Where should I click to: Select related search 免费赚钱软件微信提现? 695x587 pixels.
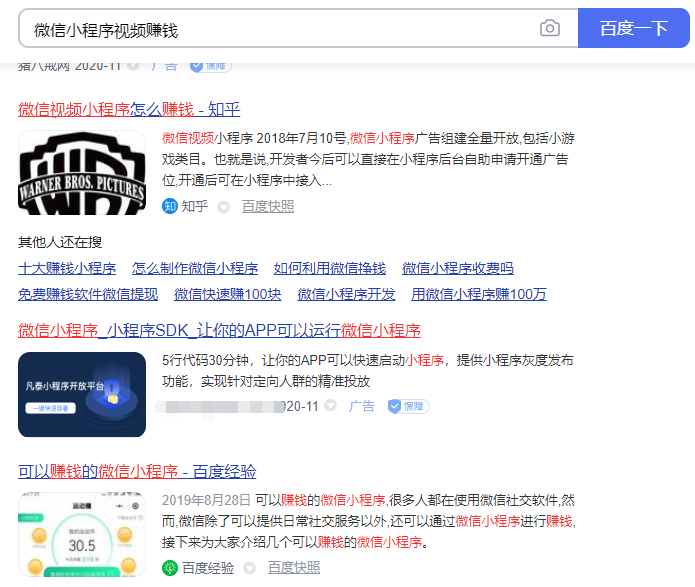(88, 294)
